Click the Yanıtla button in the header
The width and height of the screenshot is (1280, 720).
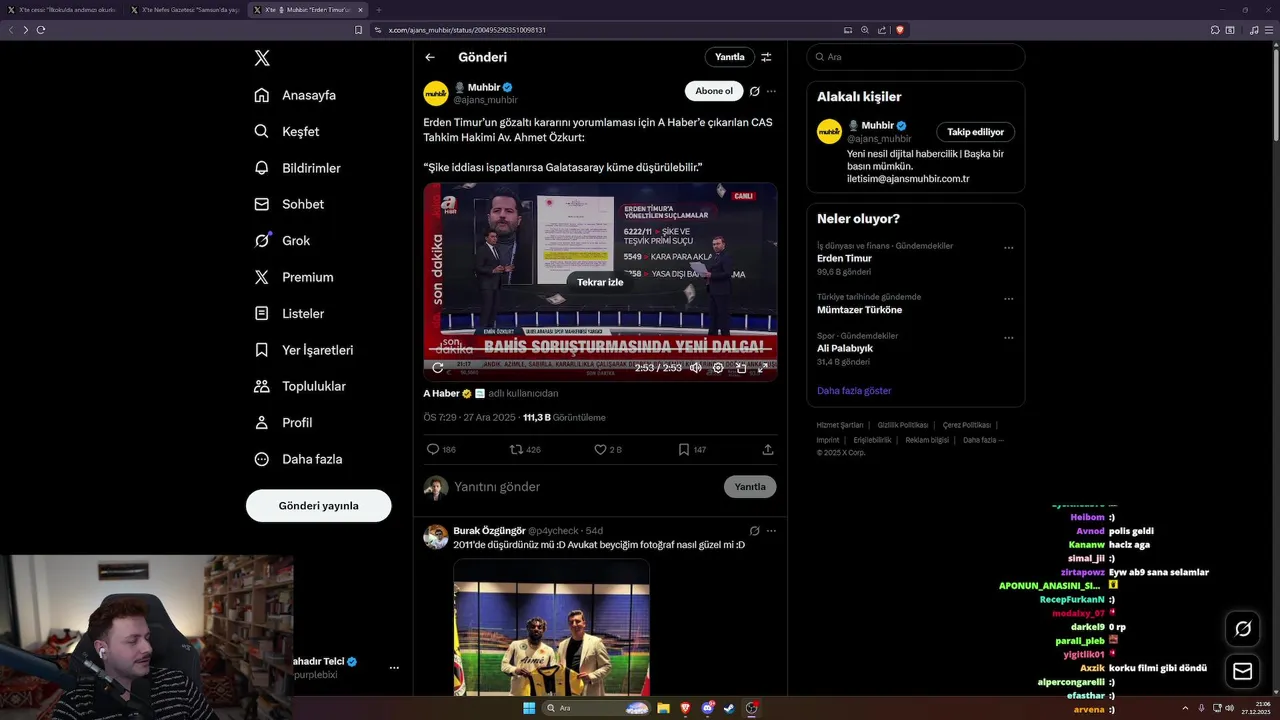pos(729,57)
